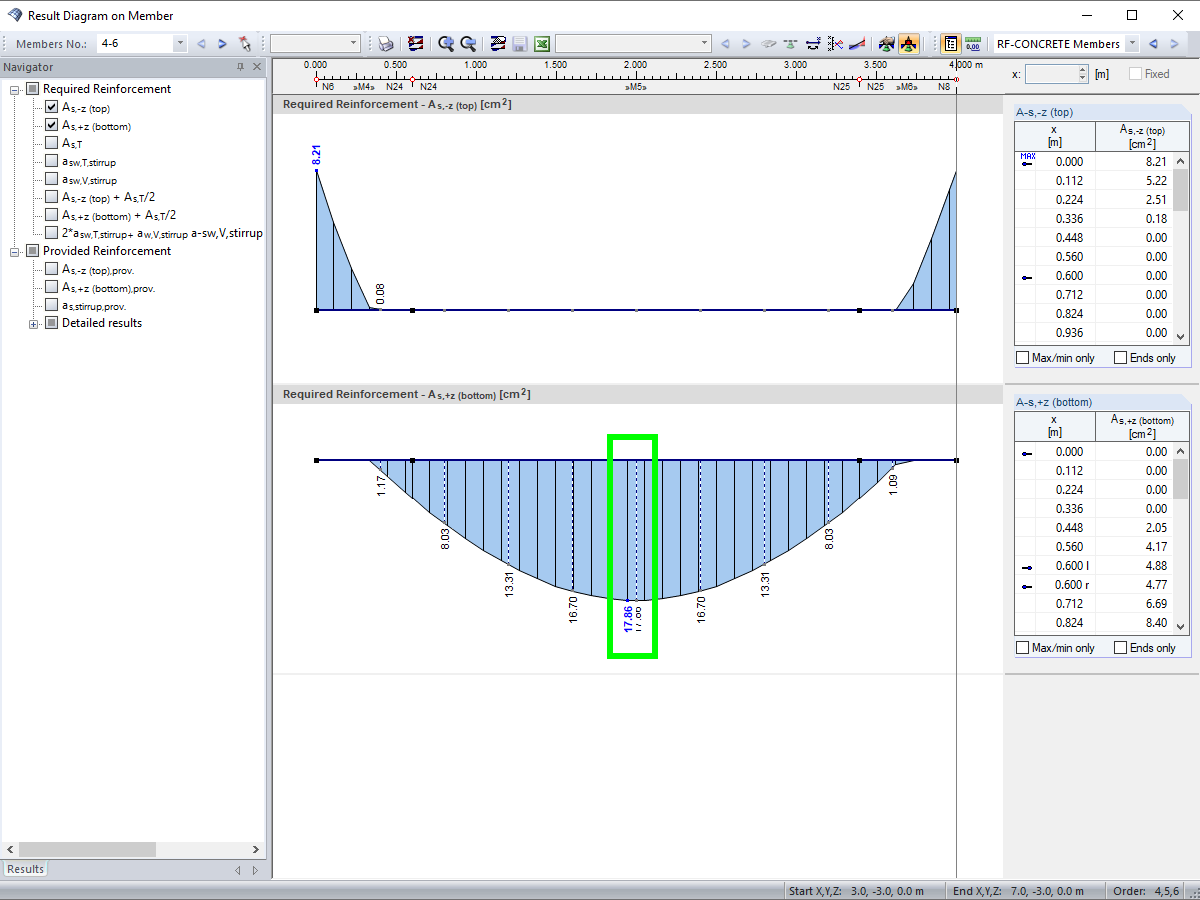Open the RF-CONCRETE Members module dropdown
The height and width of the screenshot is (900, 1200).
click(1131, 43)
